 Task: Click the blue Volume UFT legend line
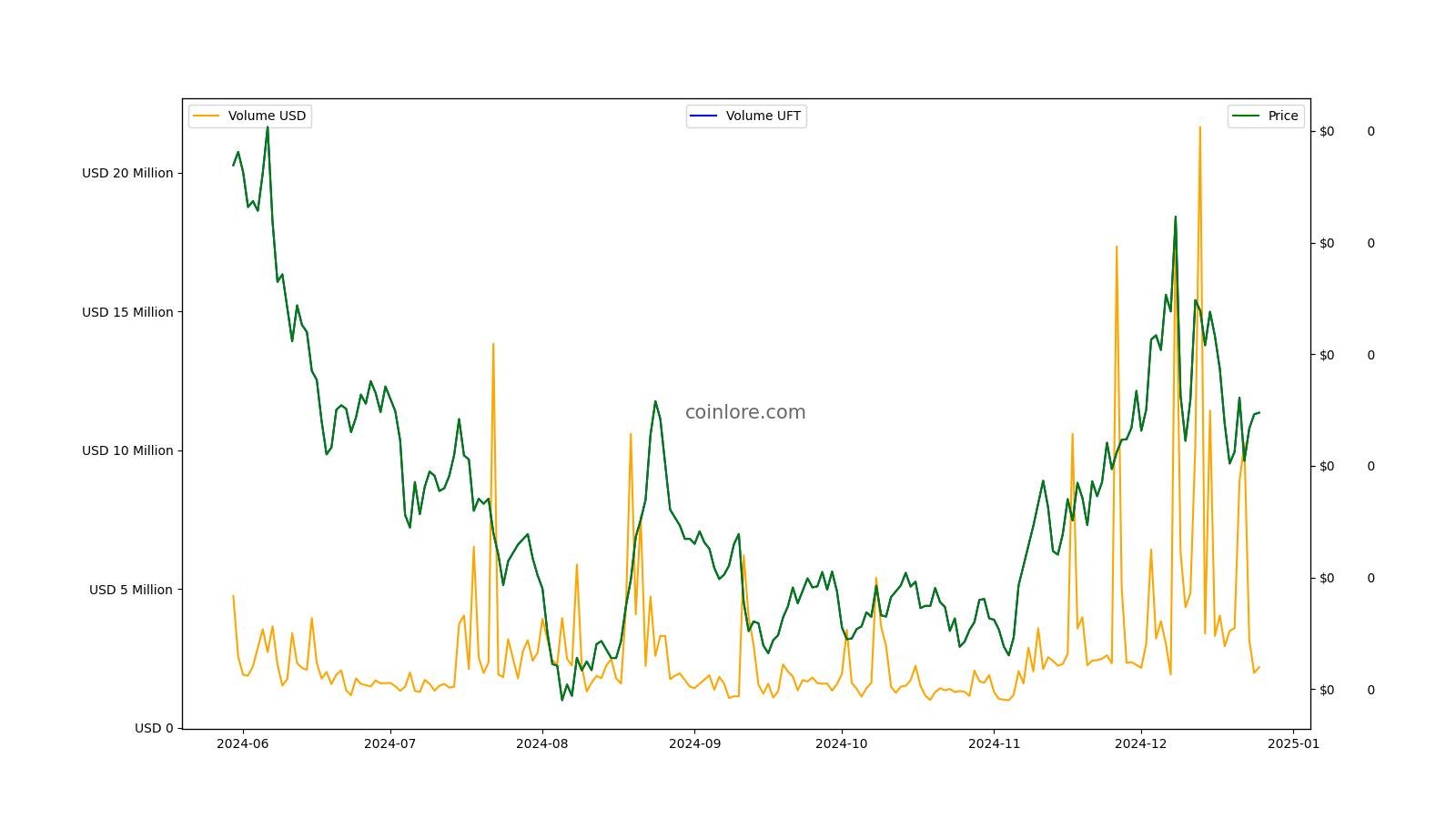coord(704,116)
